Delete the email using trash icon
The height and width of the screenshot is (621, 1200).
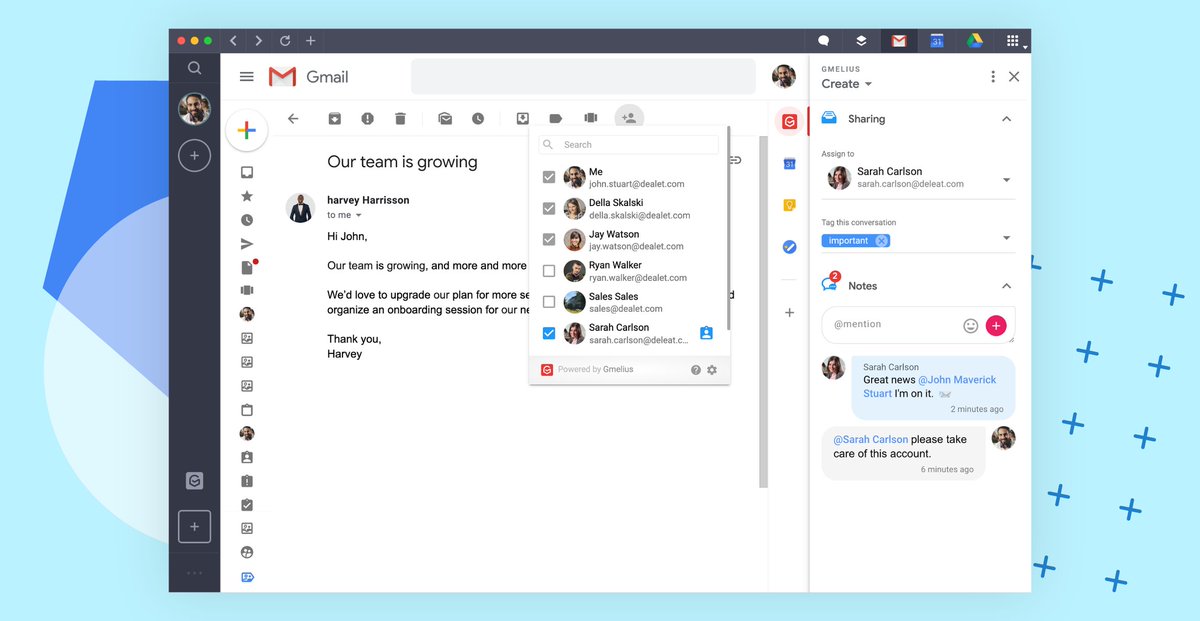coord(400,119)
